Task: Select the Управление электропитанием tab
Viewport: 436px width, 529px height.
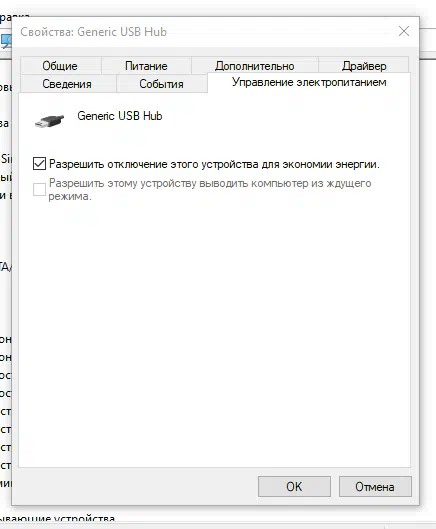Action: [309, 82]
